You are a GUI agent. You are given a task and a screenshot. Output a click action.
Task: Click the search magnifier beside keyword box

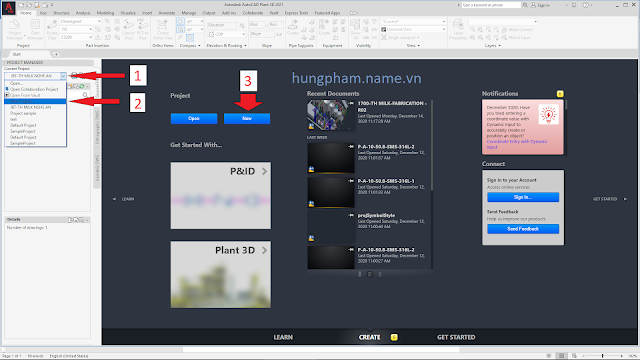[525, 5]
